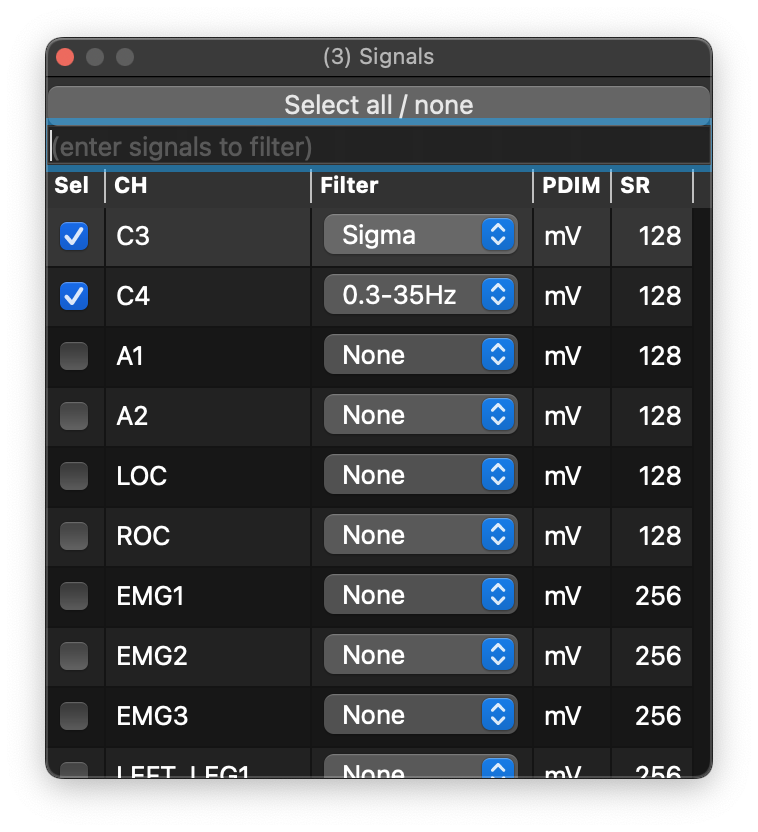
Task: Sort by the CH column header
Action: (x=207, y=186)
